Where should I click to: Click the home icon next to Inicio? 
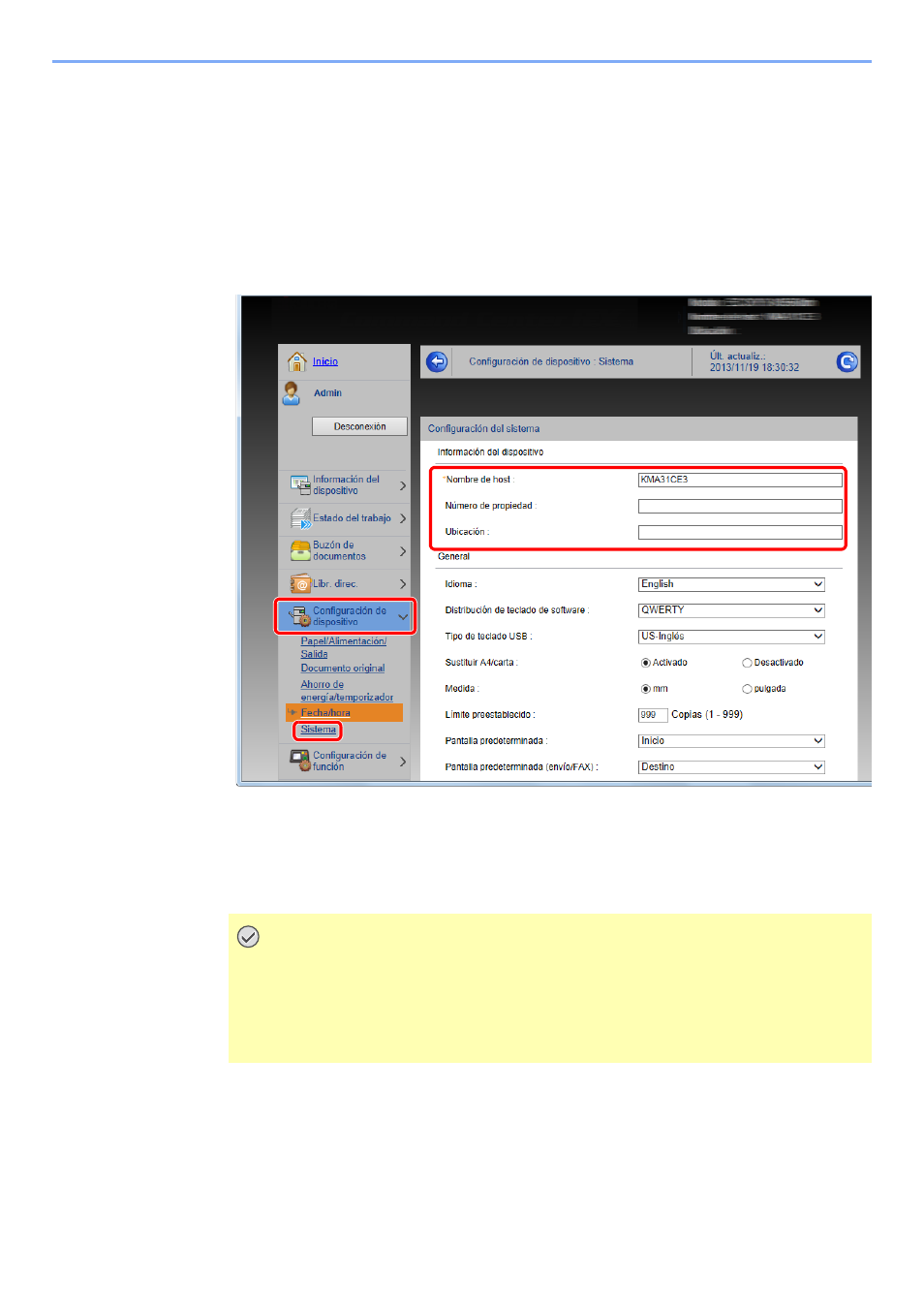[x=297, y=361]
